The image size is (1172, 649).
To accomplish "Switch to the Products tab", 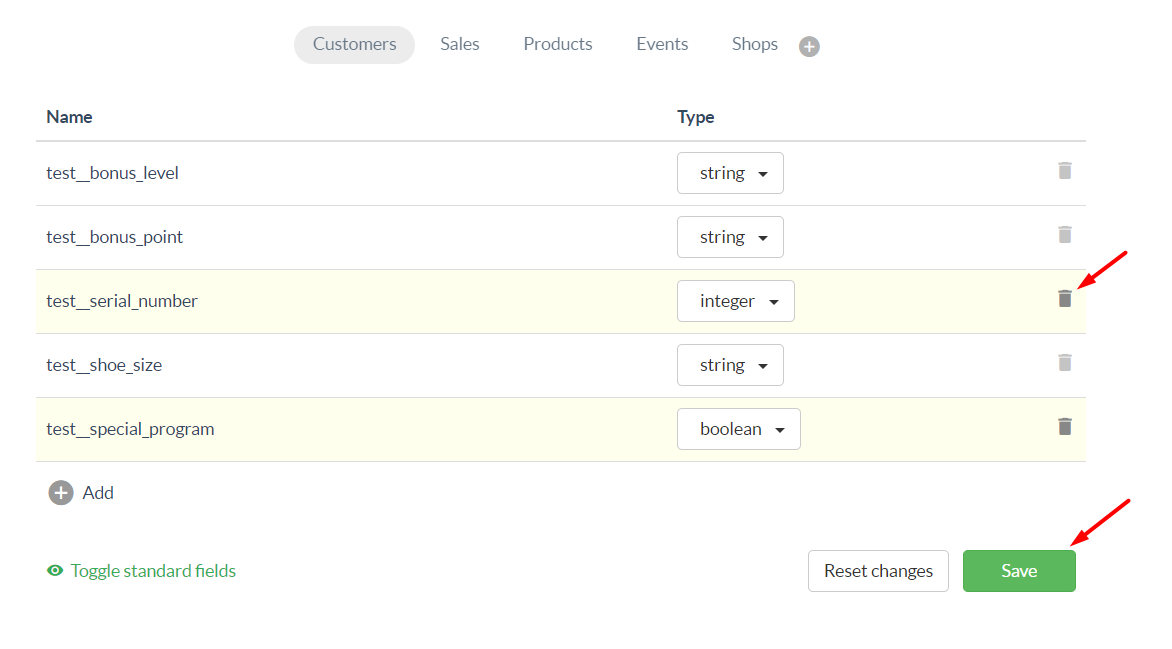I will (x=557, y=44).
